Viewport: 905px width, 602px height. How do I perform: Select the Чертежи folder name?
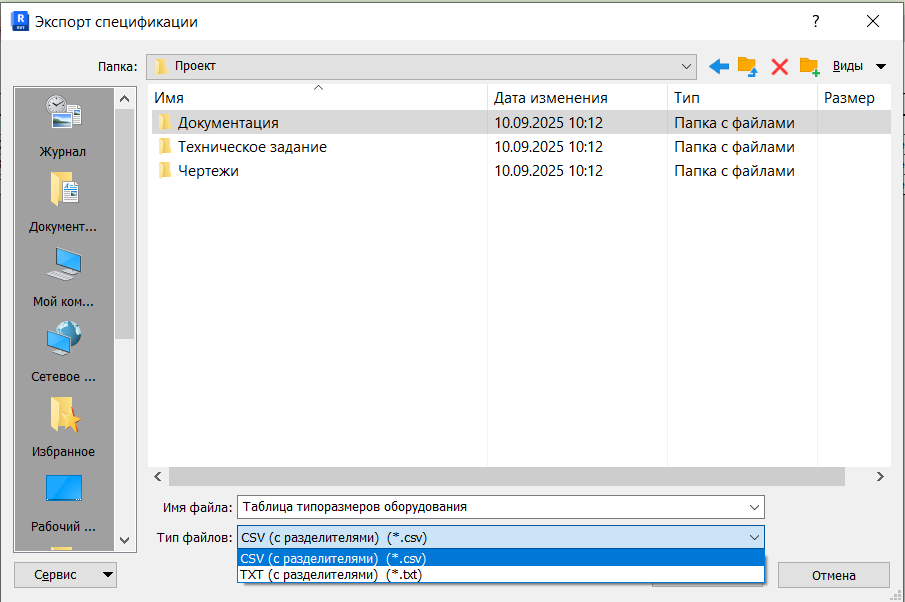(x=208, y=171)
